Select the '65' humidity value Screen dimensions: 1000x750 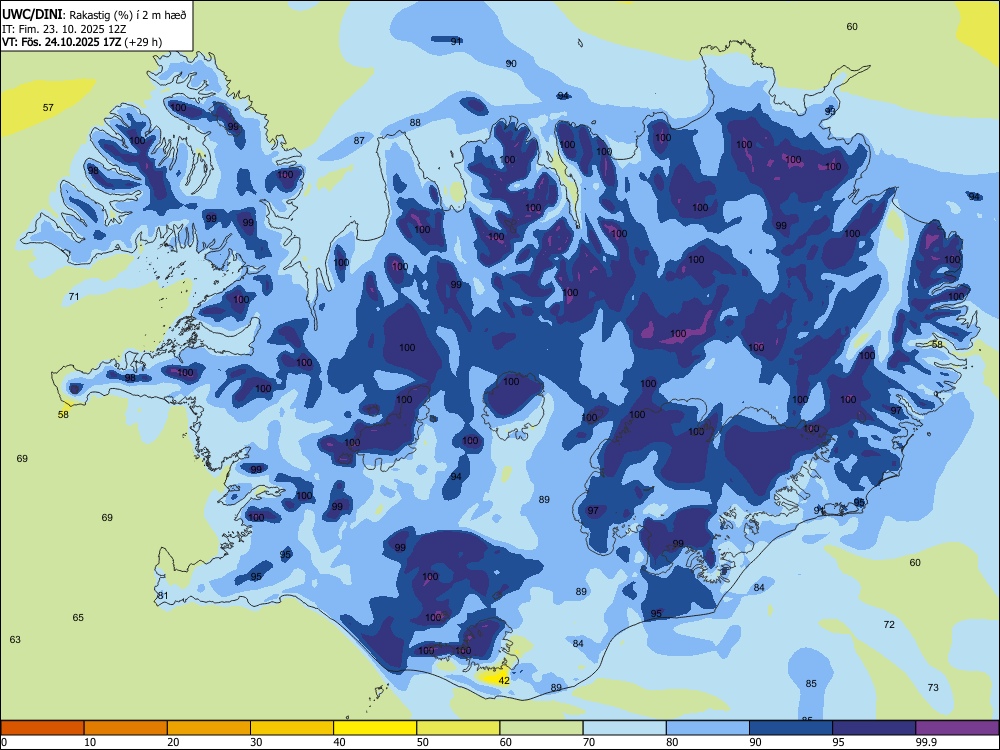click(78, 617)
